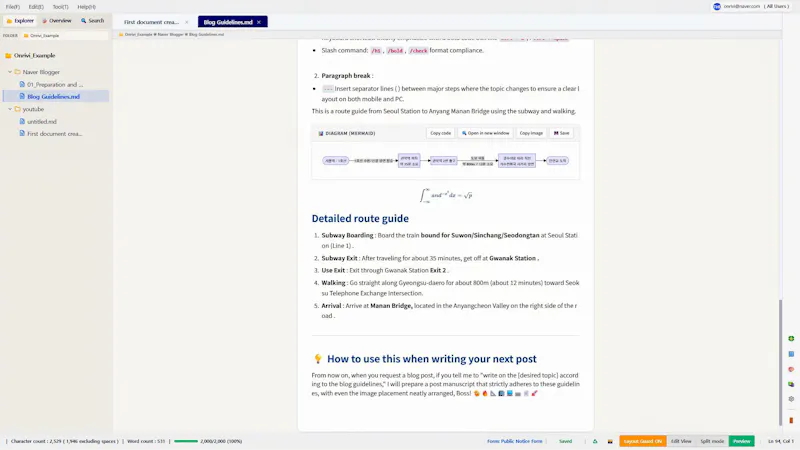Switch to Preview mode
800x450 pixels.
click(741, 441)
